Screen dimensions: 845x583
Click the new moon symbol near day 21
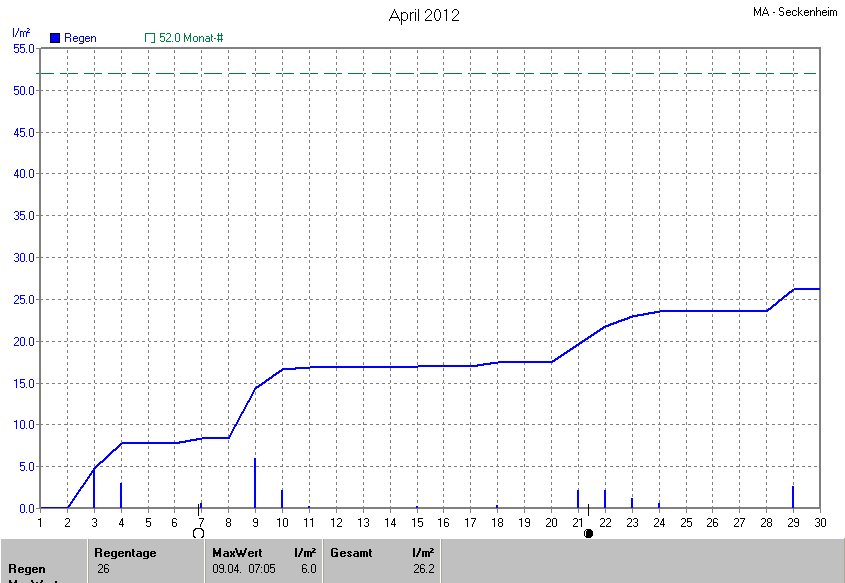588,533
